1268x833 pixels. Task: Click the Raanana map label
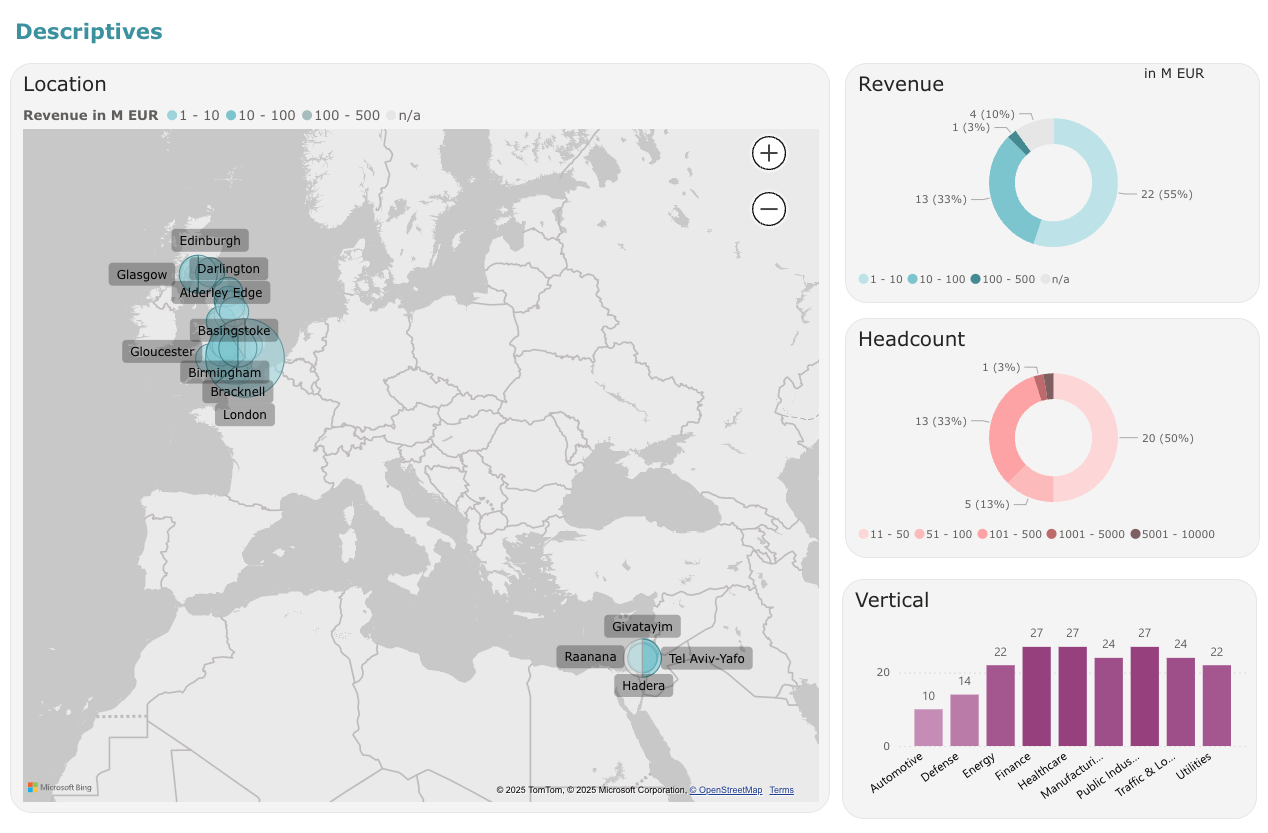(x=590, y=657)
